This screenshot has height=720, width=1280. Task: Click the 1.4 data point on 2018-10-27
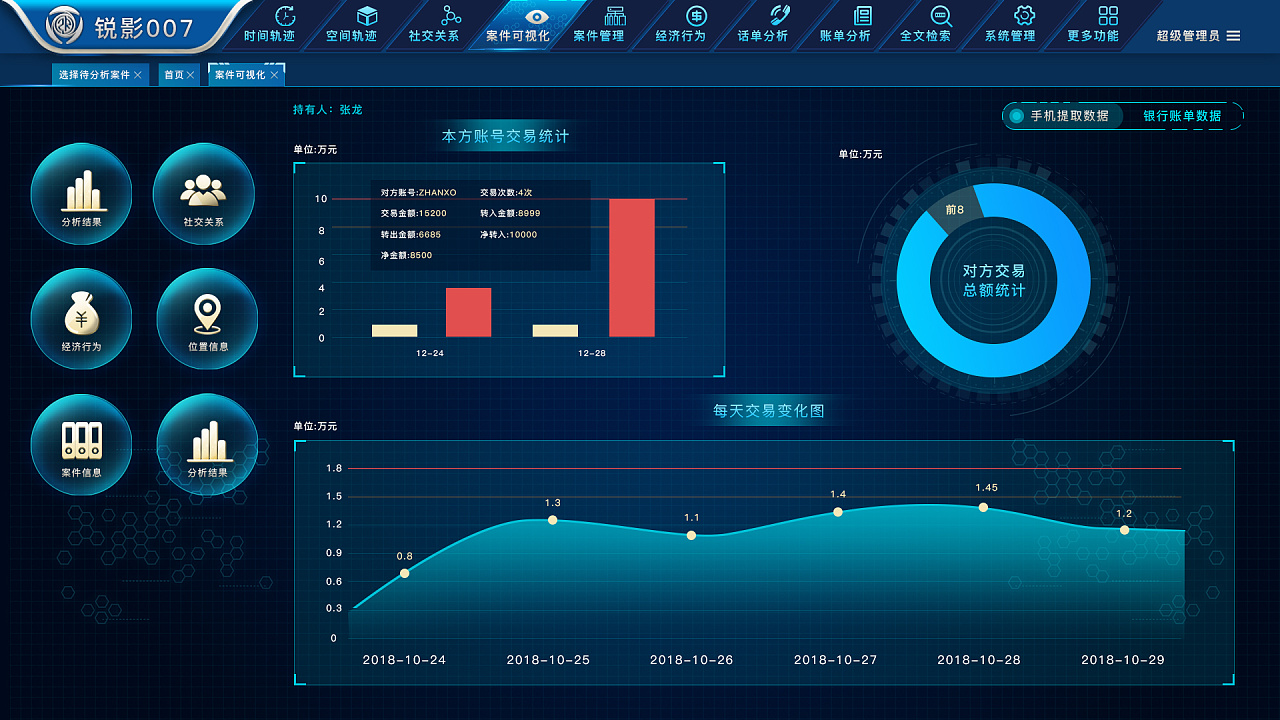tap(838, 512)
